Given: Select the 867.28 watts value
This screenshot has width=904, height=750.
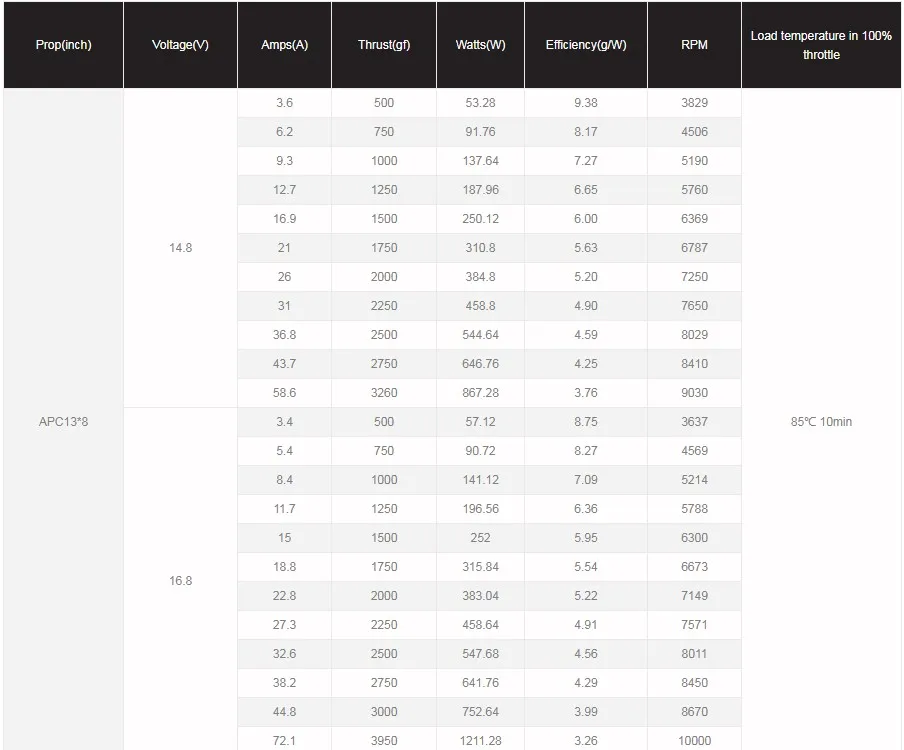Looking at the screenshot, I should point(480,393).
